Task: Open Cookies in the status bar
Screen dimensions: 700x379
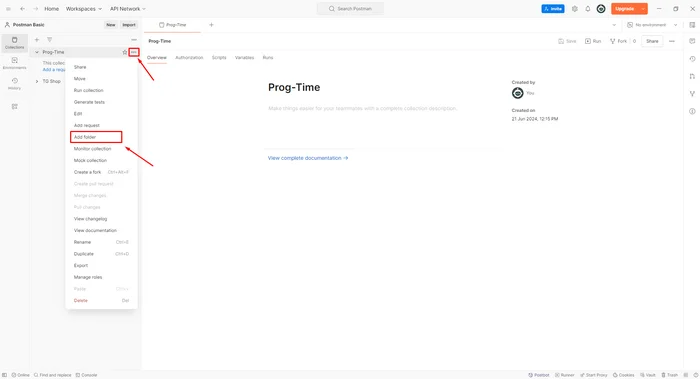Action: (x=623, y=375)
